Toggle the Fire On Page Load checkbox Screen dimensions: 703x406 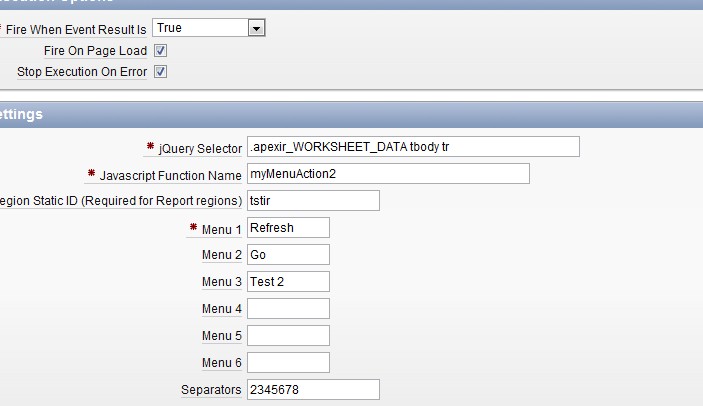[x=161, y=51]
